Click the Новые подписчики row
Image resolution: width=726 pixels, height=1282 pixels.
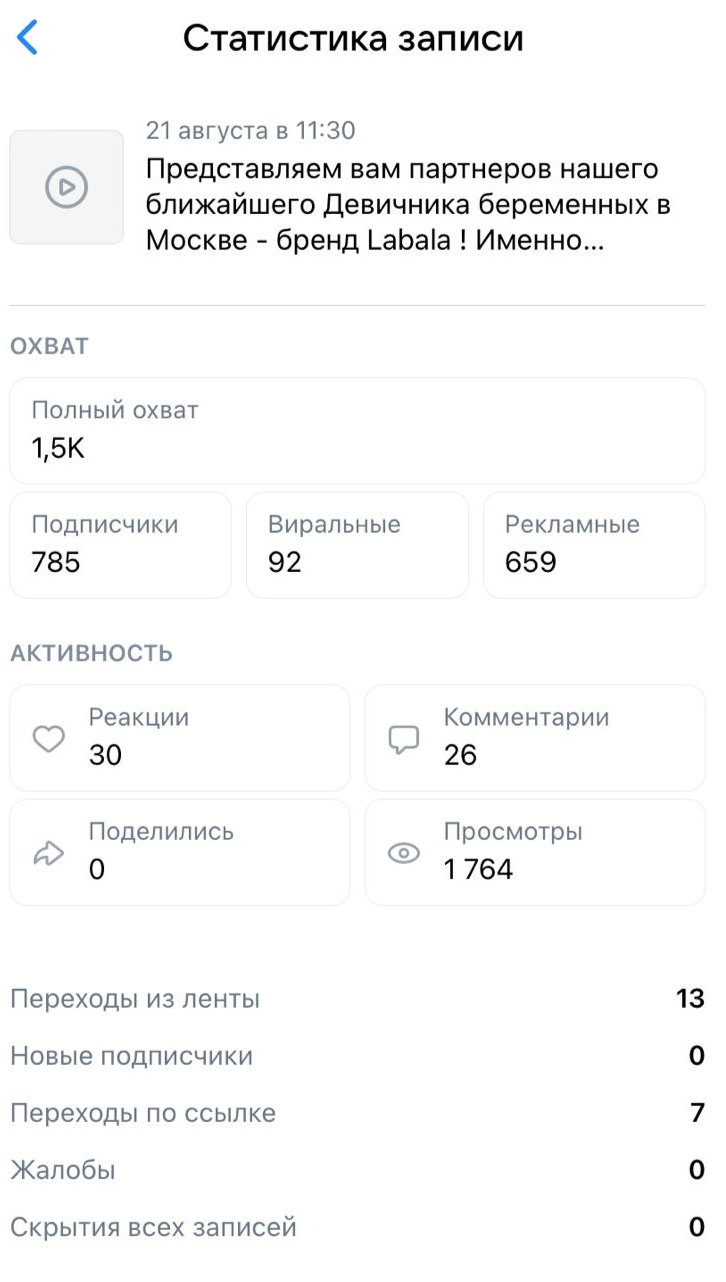357,1055
